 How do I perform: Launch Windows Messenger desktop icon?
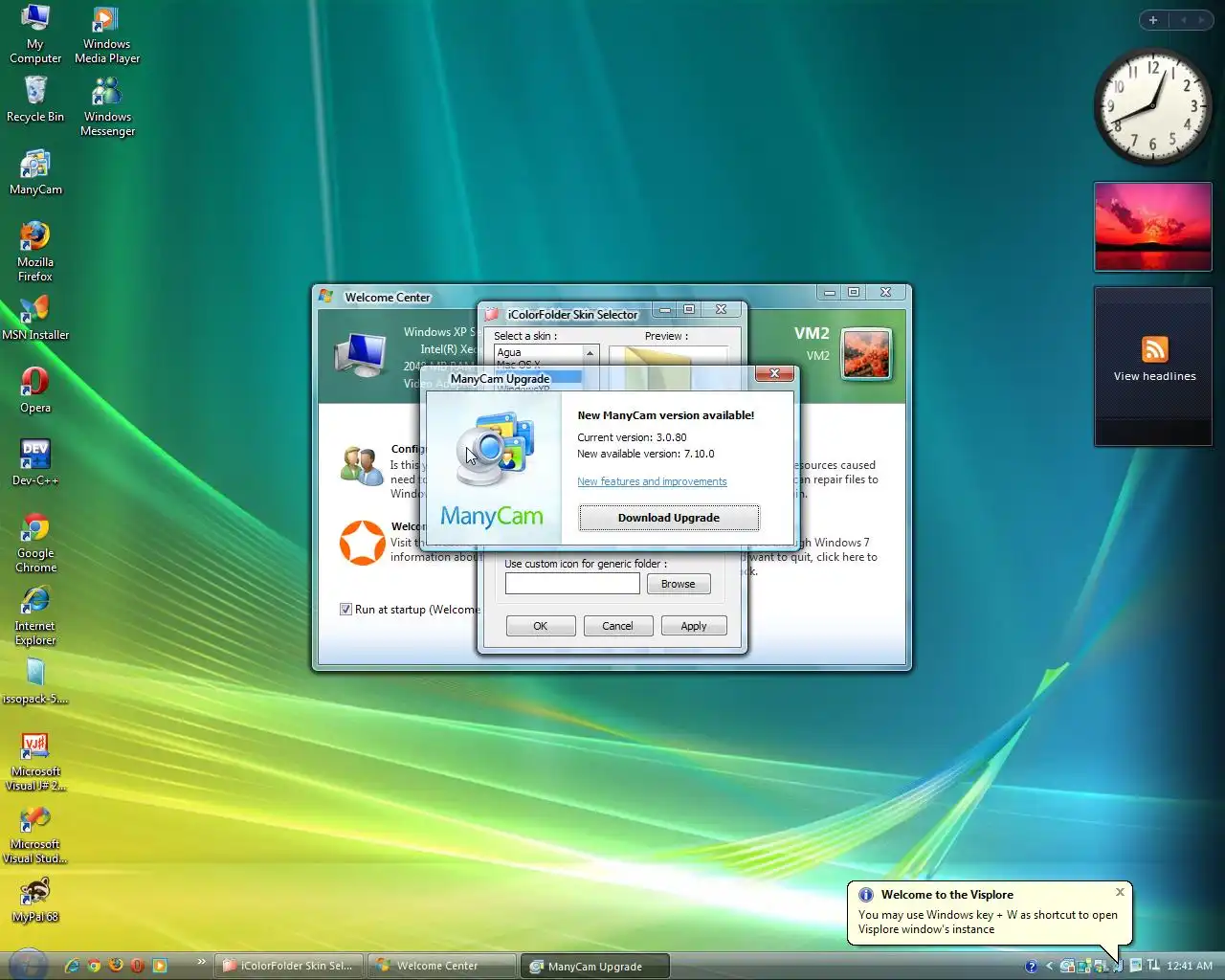coord(107,106)
